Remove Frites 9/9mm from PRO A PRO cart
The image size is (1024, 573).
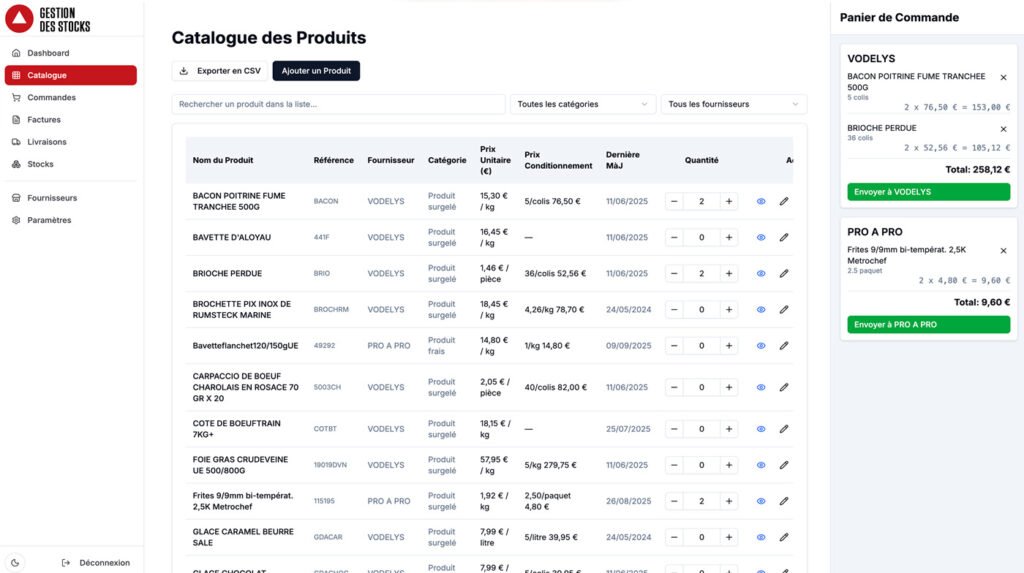click(1003, 251)
